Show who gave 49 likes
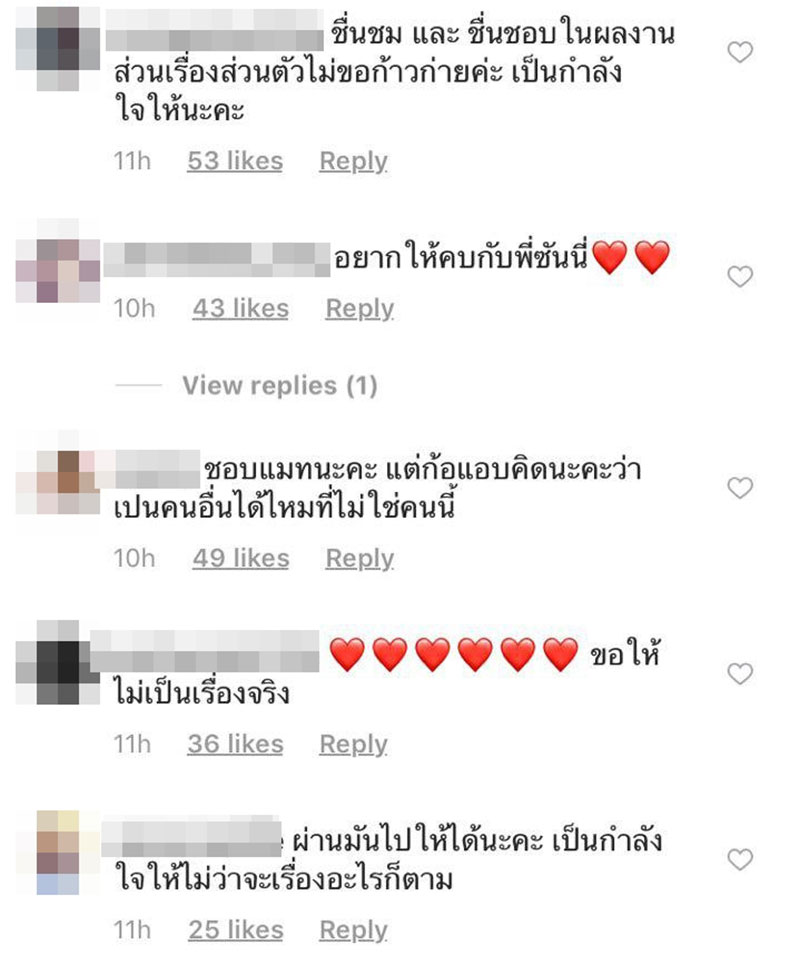The image size is (800, 974). [241, 558]
